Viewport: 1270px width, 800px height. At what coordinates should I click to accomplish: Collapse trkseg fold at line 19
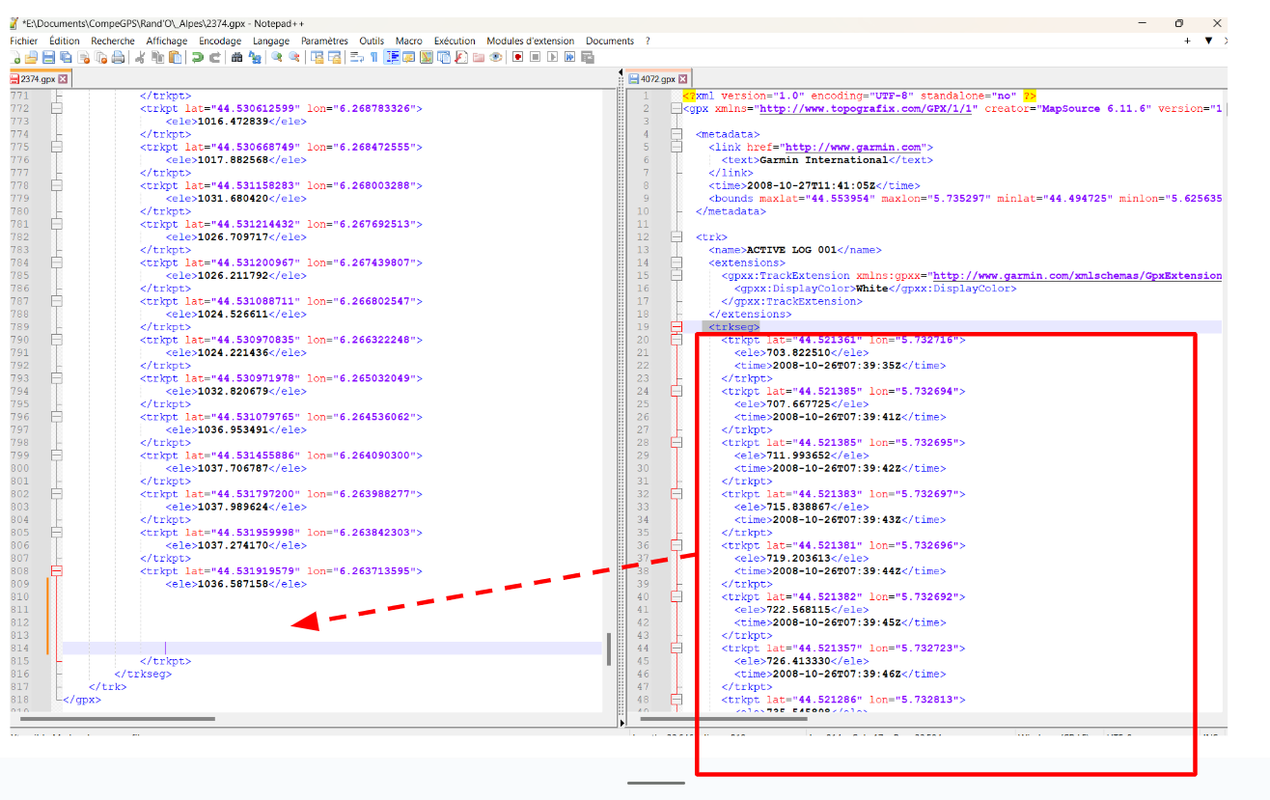pos(677,327)
